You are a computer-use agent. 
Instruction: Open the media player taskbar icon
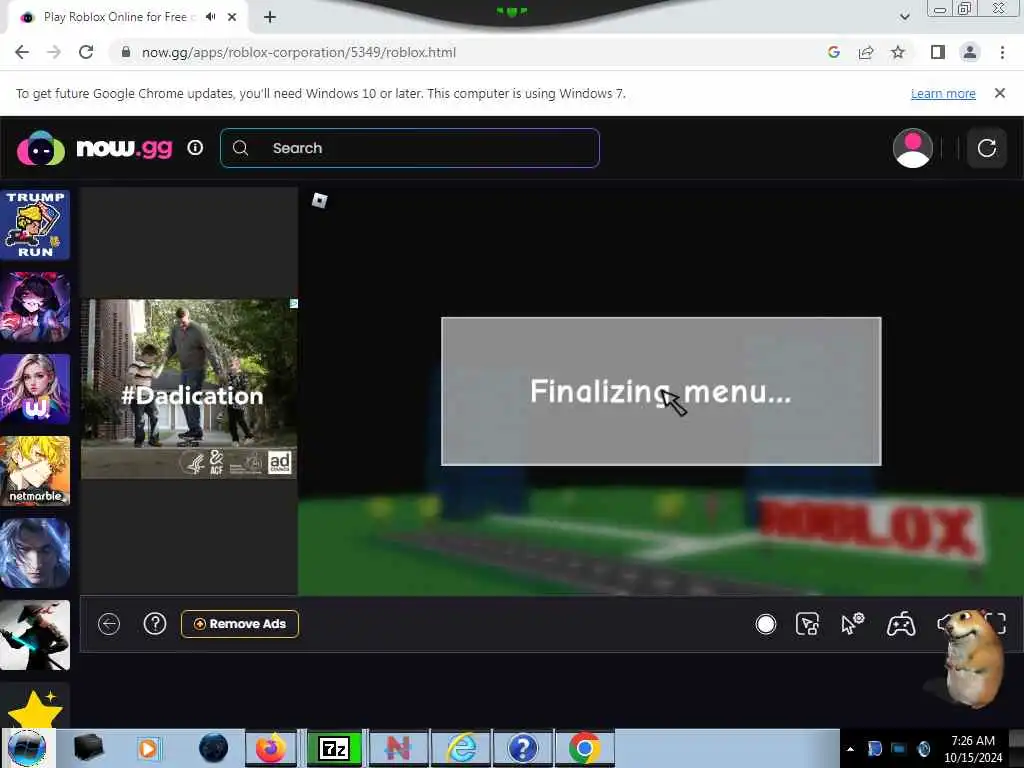pos(148,748)
